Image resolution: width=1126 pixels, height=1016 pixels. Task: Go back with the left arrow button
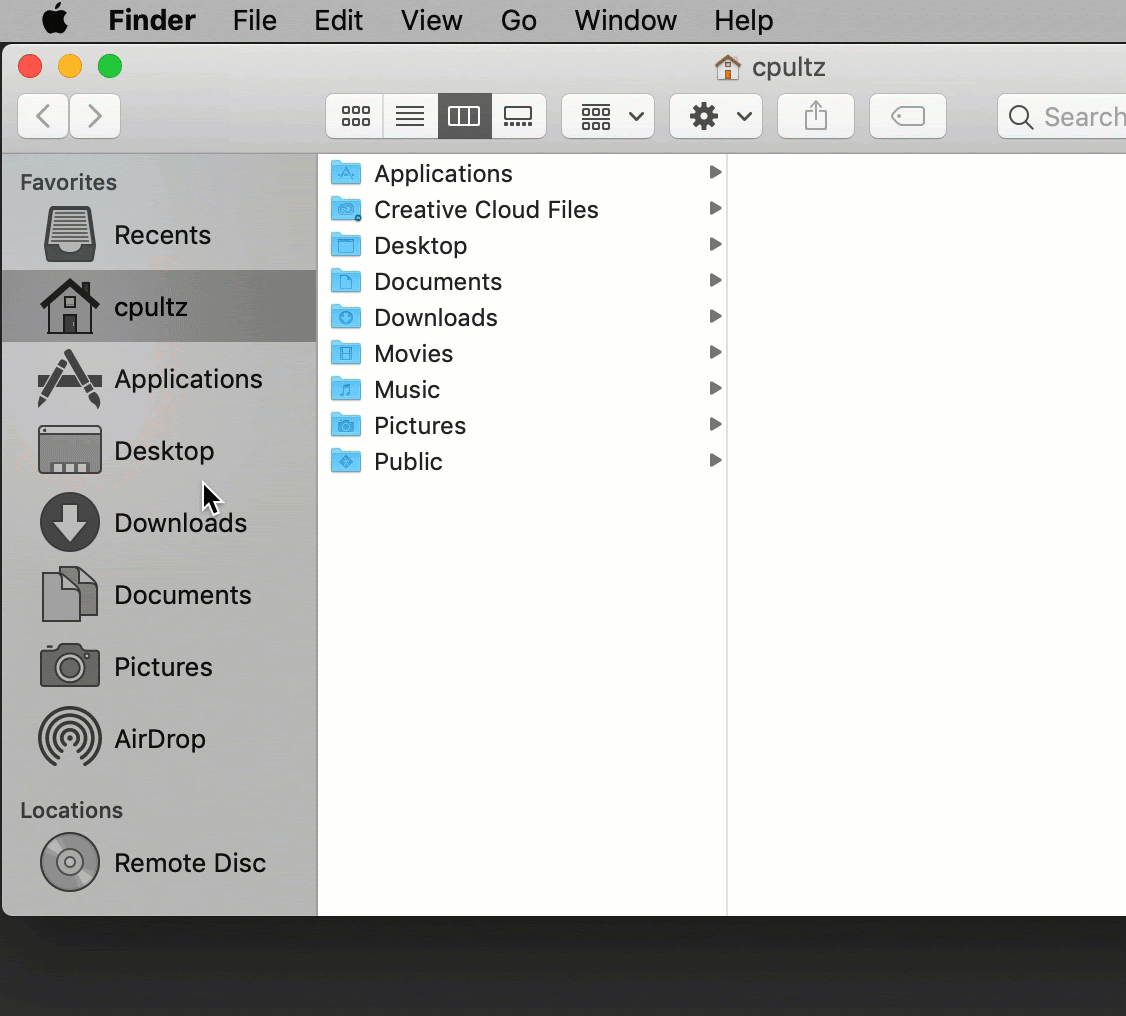click(x=43, y=116)
